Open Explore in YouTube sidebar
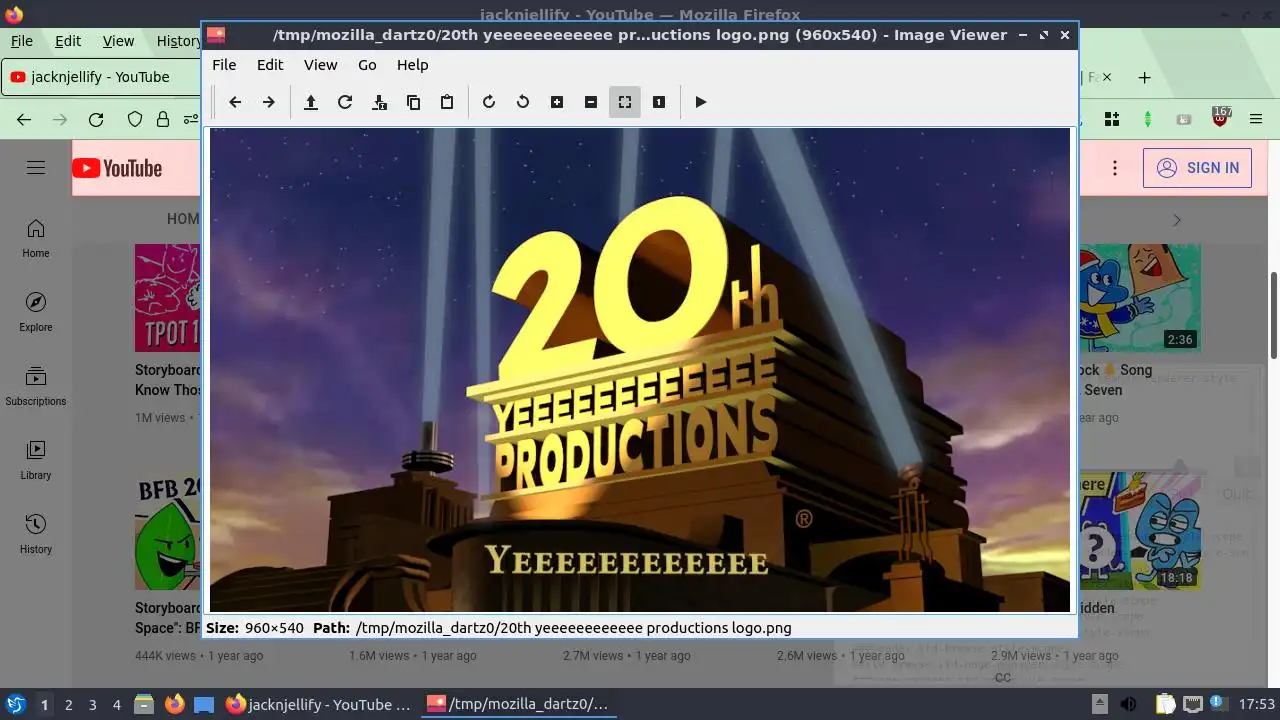The image size is (1280, 720). click(36, 312)
